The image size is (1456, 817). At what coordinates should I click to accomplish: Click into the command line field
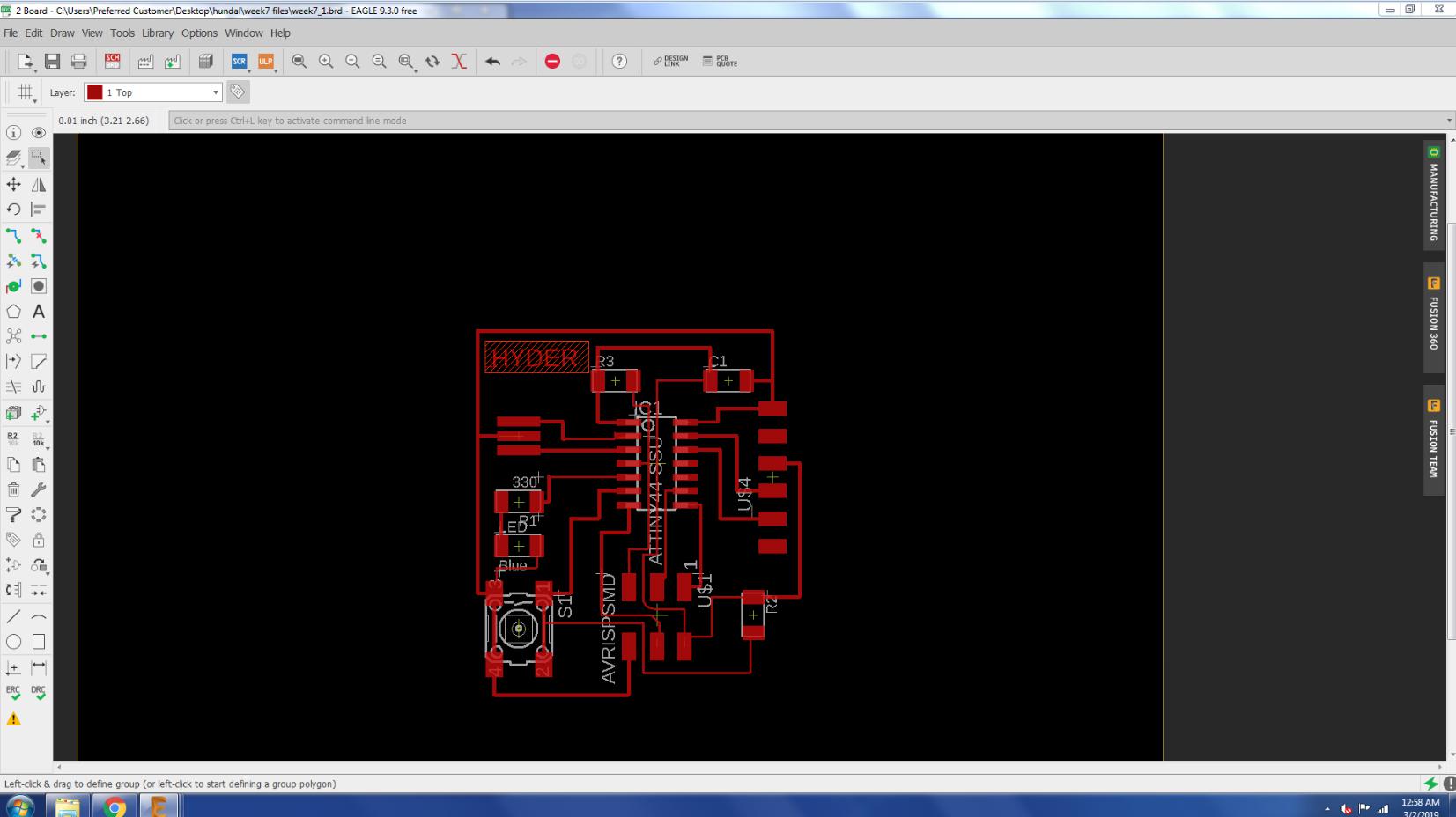807,121
